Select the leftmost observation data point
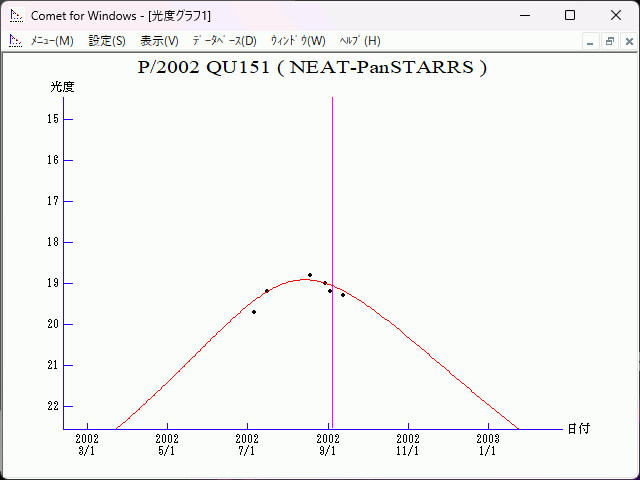 (254, 312)
